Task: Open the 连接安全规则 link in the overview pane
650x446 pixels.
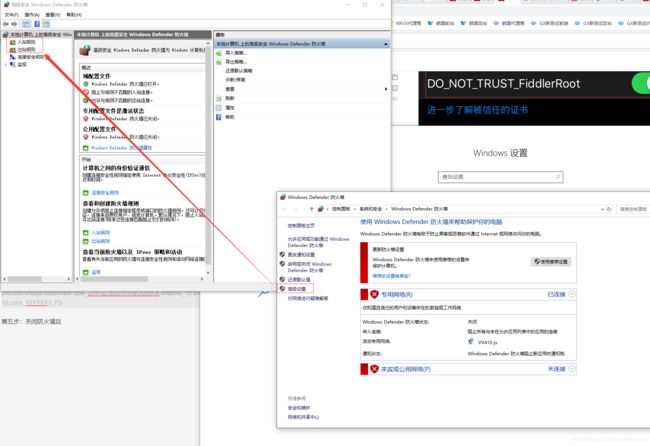Action: 105,193
